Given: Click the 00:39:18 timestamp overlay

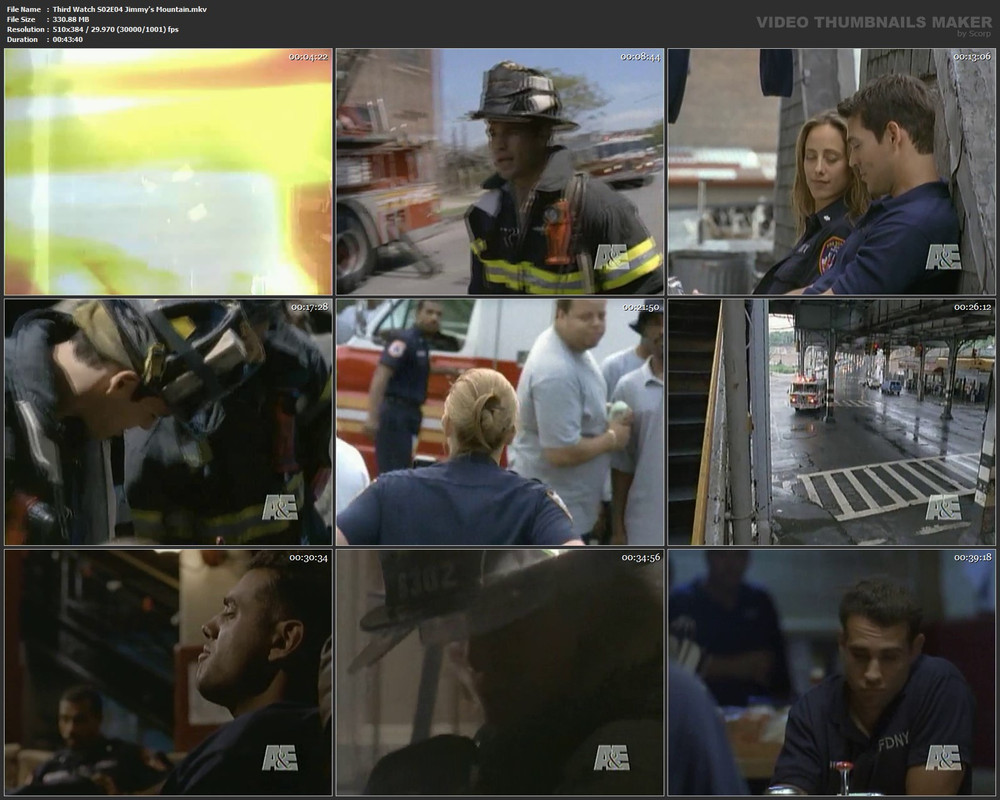Looking at the screenshot, I should tap(973, 558).
